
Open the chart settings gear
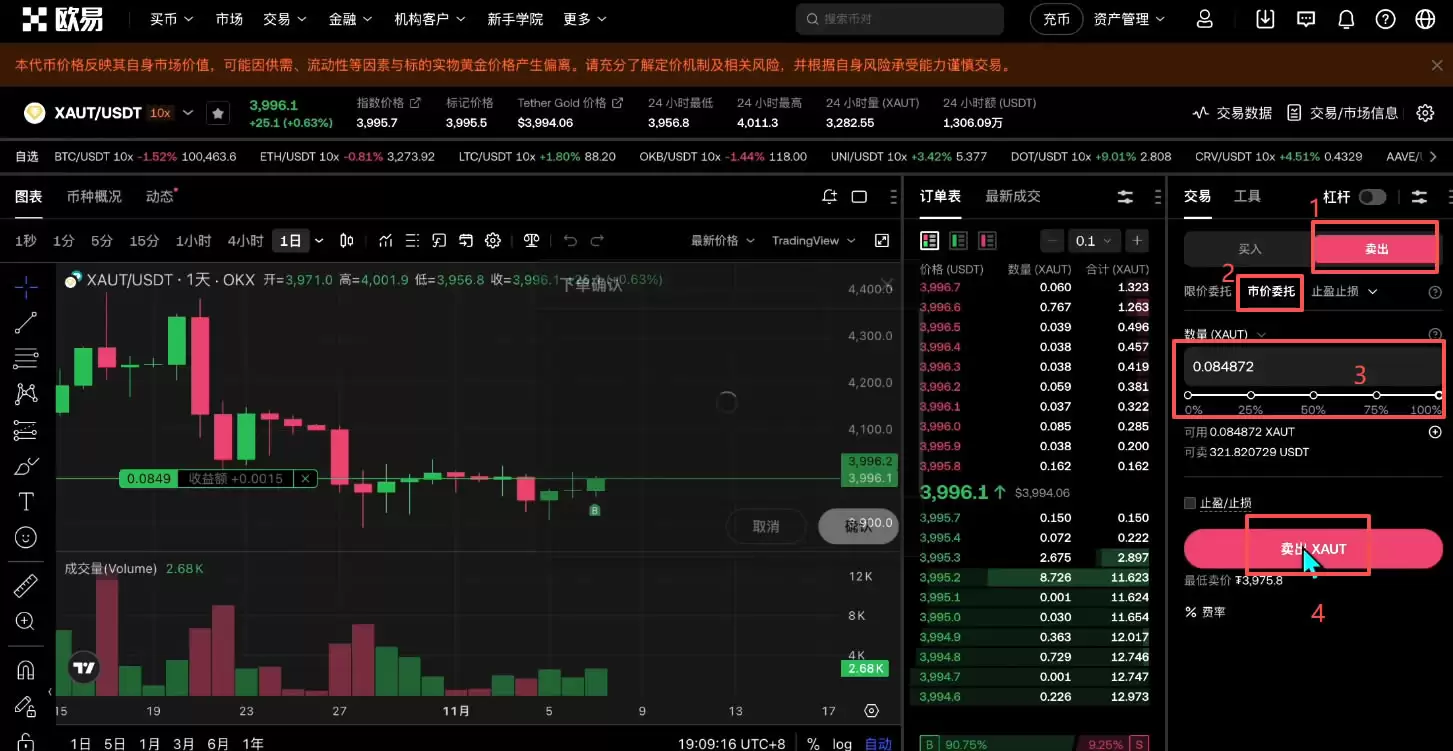tap(492, 240)
